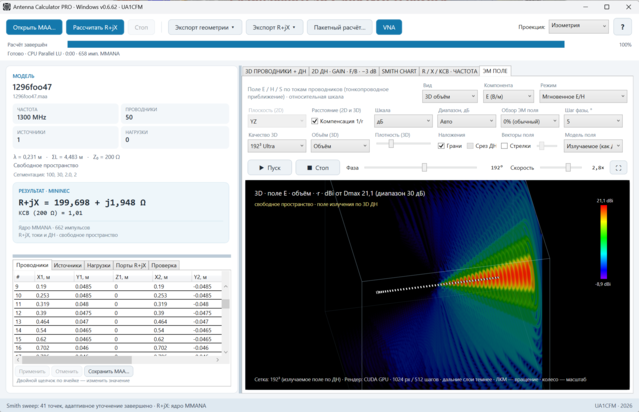Click the Antenna Calculator app icon in title bar
The width and height of the screenshot is (639, 412).
7,7
